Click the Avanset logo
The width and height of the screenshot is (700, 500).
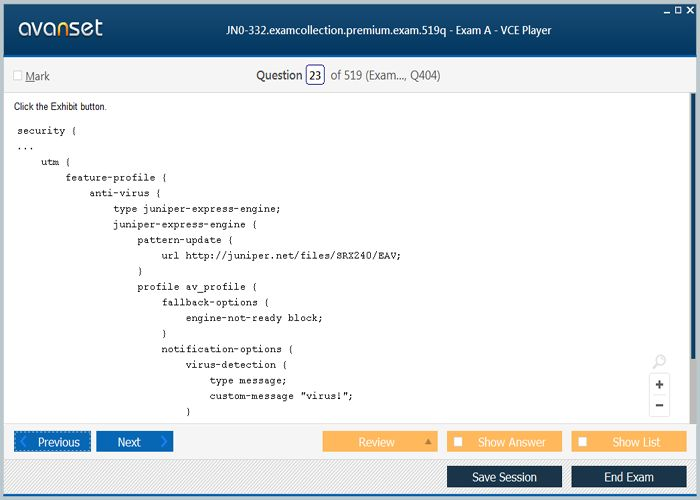tap(60, 29)
